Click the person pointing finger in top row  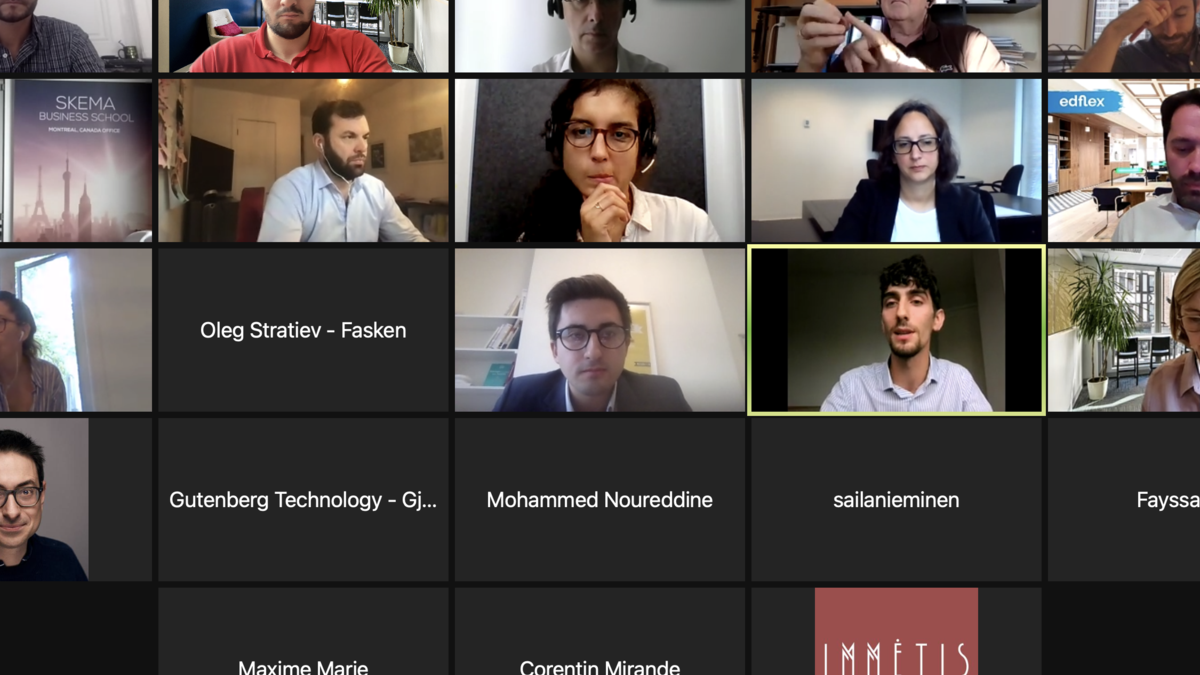pos(896,36)
